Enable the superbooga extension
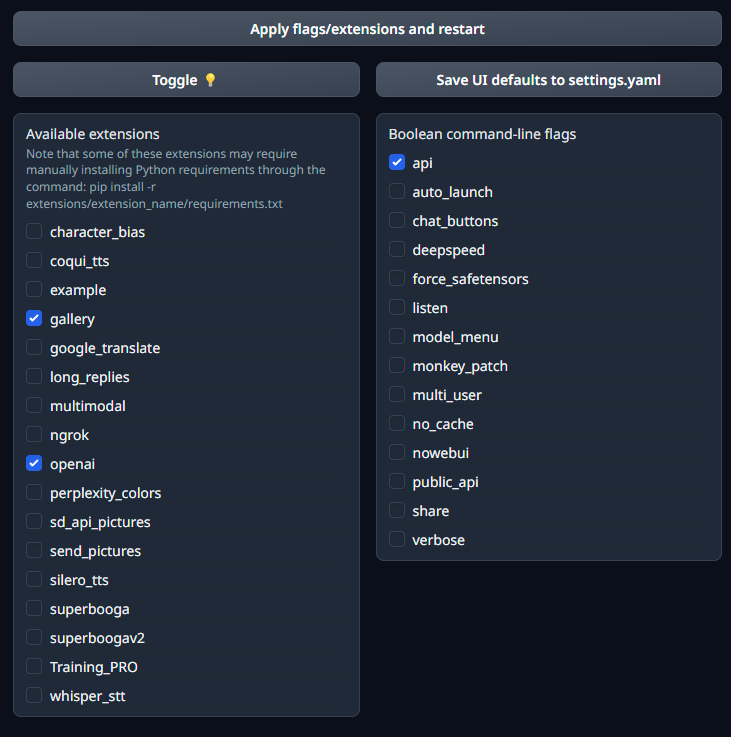 click(34, 608)
